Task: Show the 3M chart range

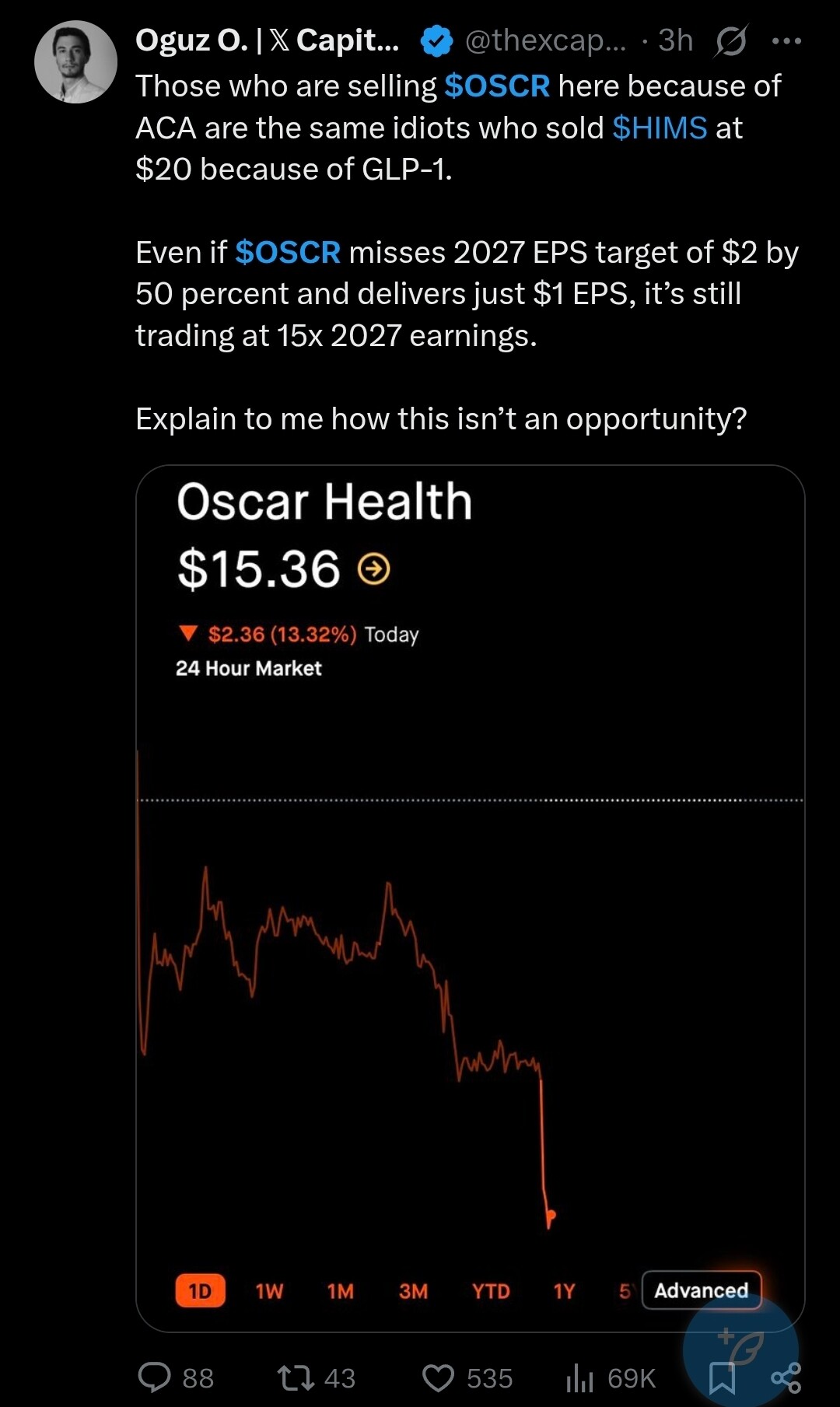Action: pos(413,1291)
